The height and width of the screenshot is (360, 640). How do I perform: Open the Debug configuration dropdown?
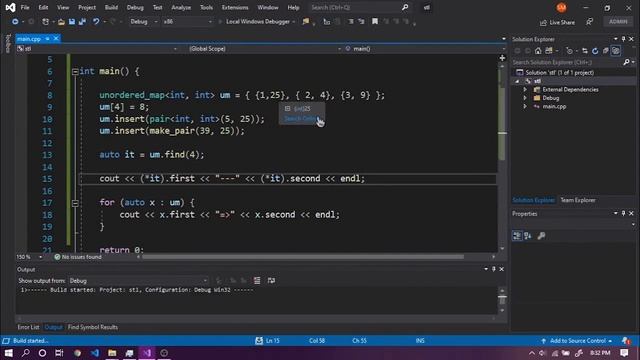tap(144, 22)
